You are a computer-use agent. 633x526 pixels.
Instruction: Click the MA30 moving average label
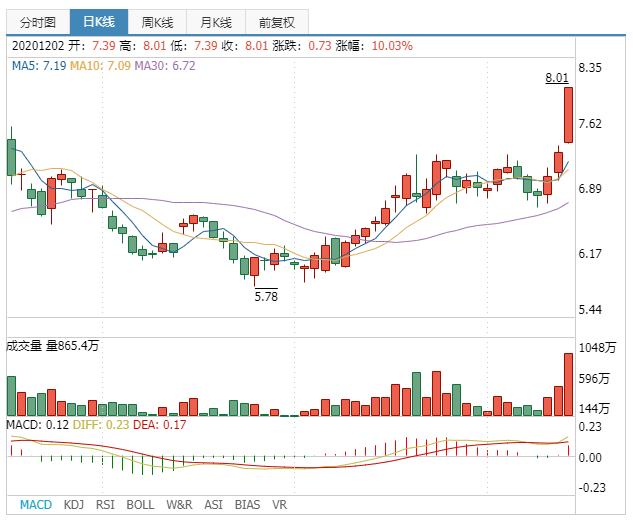pyautogui.click(x=165, y=65)
